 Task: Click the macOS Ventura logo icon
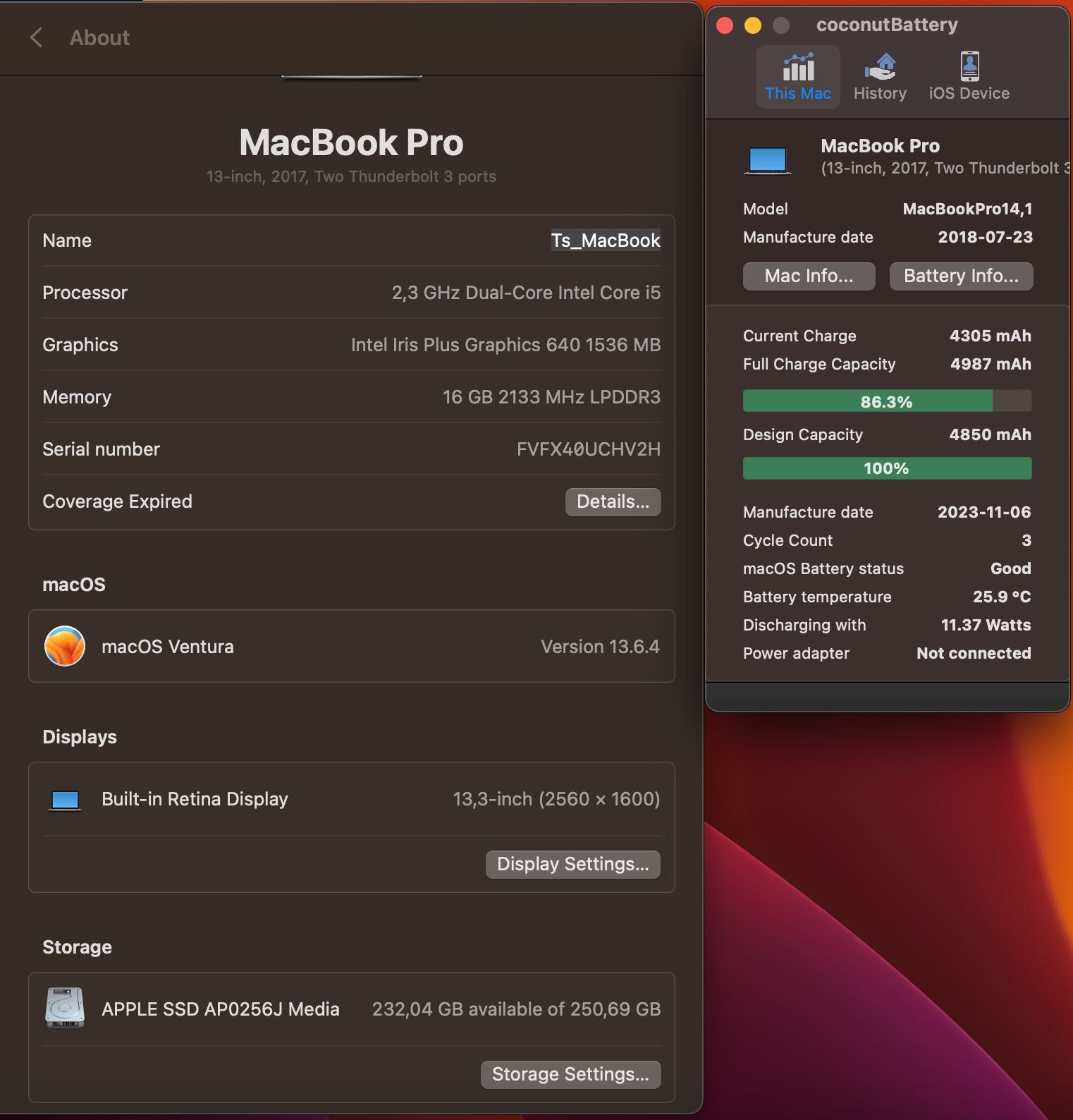(65, 646)
